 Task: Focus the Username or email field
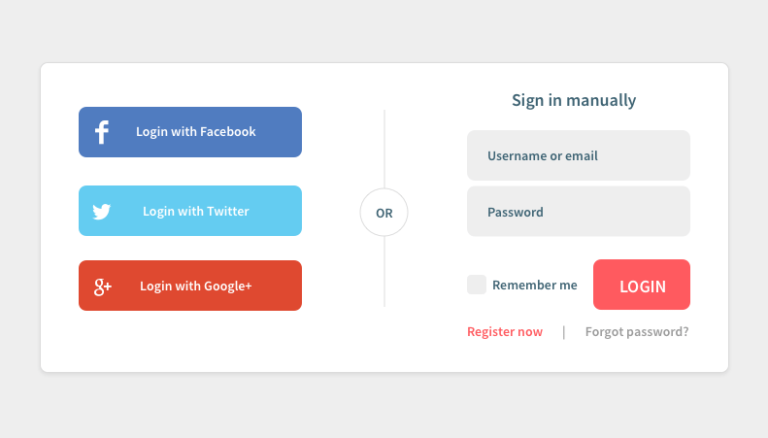578,155
